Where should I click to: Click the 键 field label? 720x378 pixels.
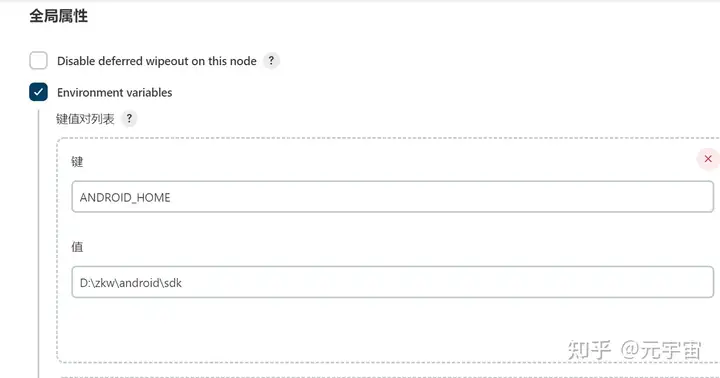click(77, 162)
